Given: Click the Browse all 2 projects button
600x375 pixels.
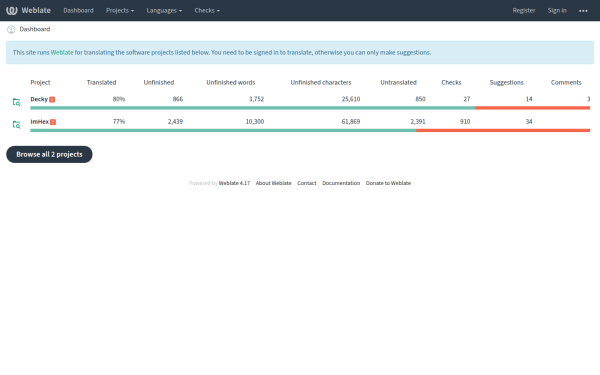Looking at the screenshot, I should click(x=49, y=154).
